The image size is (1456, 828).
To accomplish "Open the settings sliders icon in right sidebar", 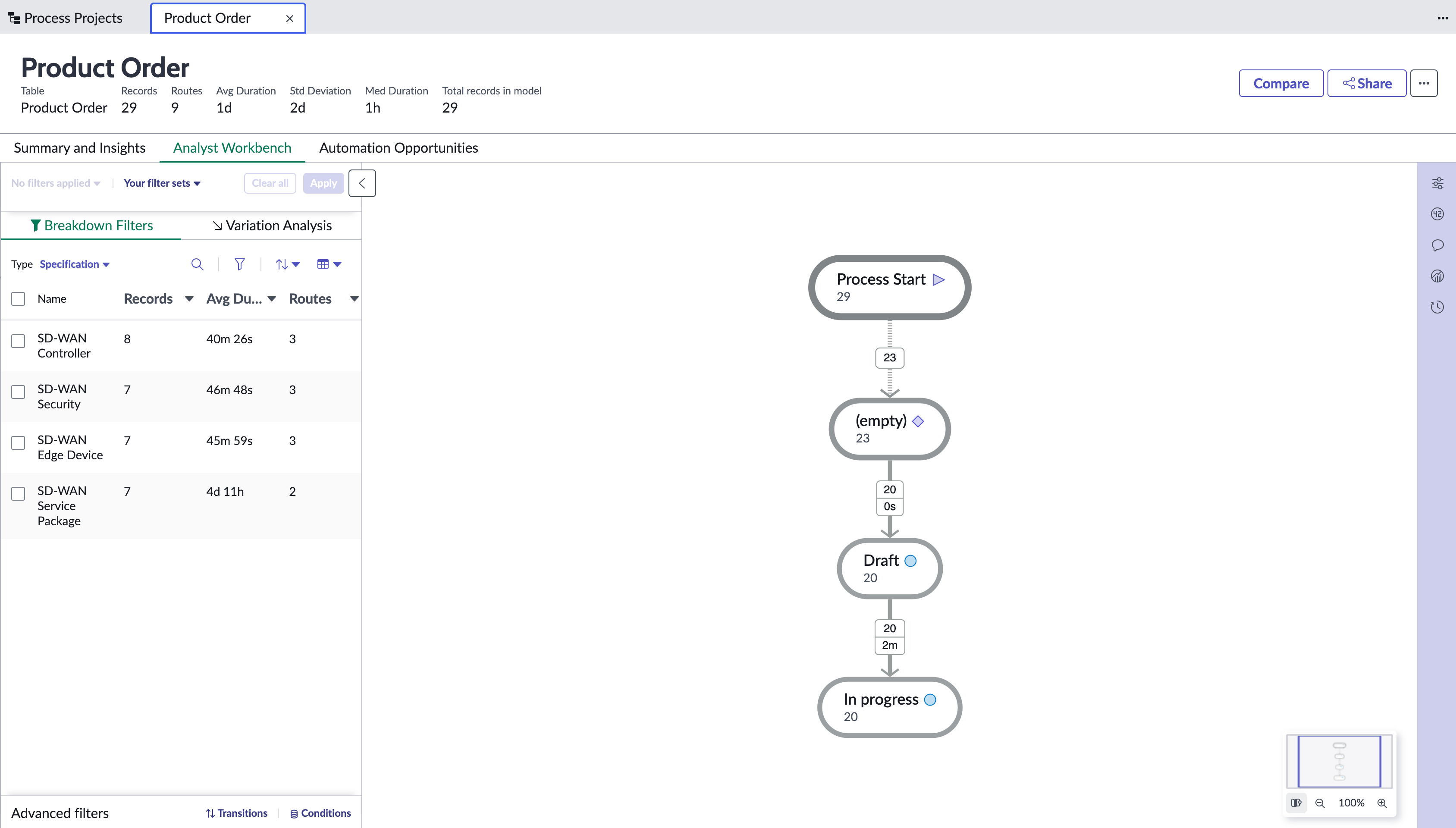I will click(1437, 183).
